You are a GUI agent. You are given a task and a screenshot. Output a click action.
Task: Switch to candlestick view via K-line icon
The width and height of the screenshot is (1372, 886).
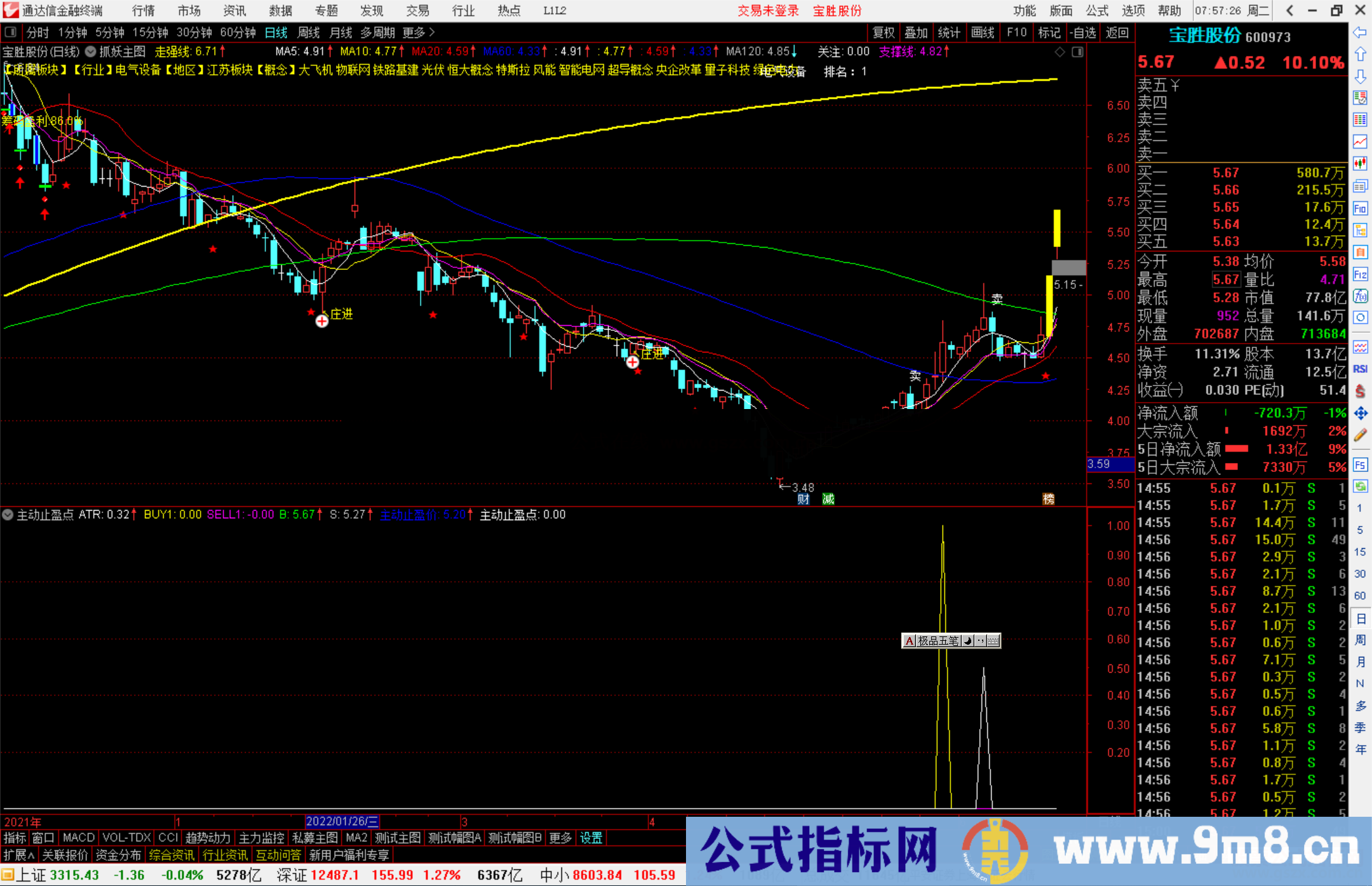tap(1361, 163)
